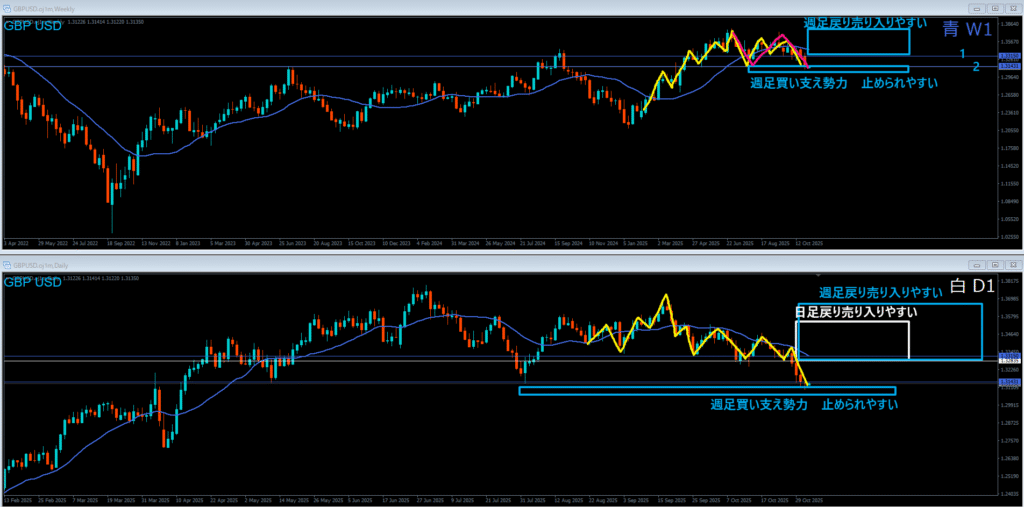Minimize the weekly GBPUSD chart window
Screen dimensions: 1024x507
pos(977,9)
